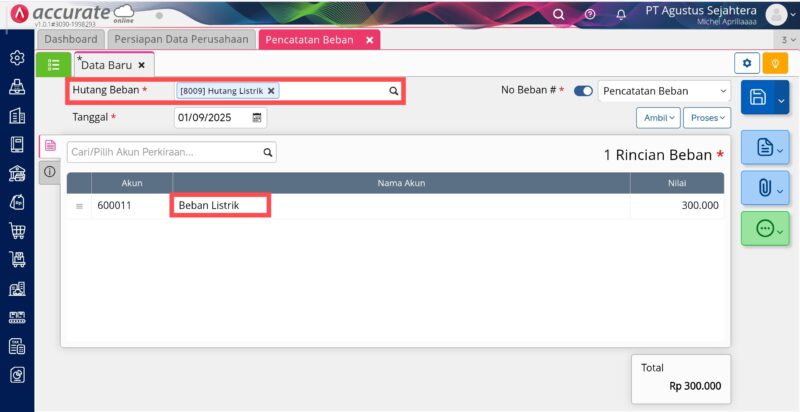800x412 pixels.
Task: Click the blue Save (floppy disk) button
Action: [x=757, y=97]
